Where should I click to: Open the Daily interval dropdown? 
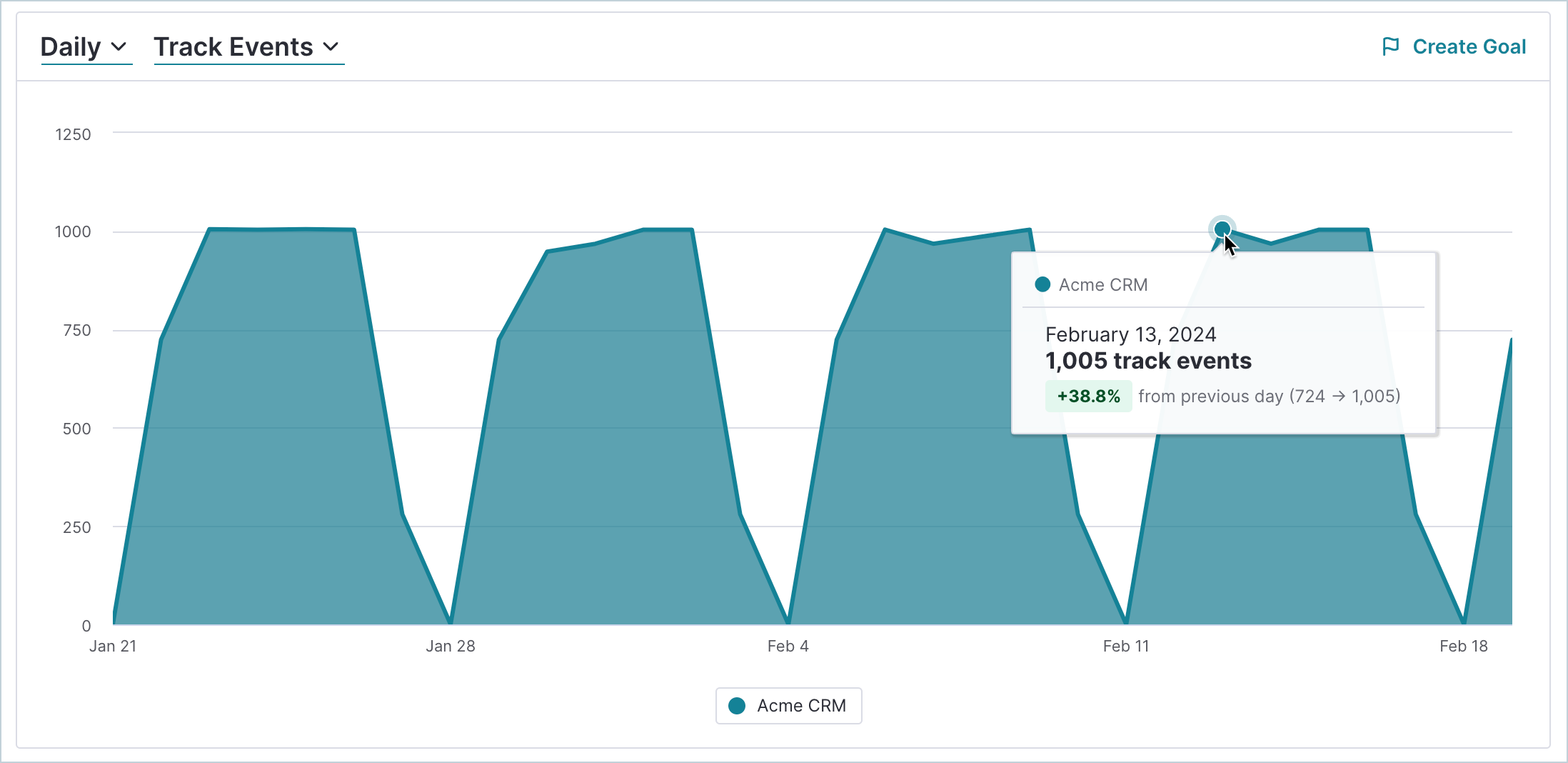(84, 47)
